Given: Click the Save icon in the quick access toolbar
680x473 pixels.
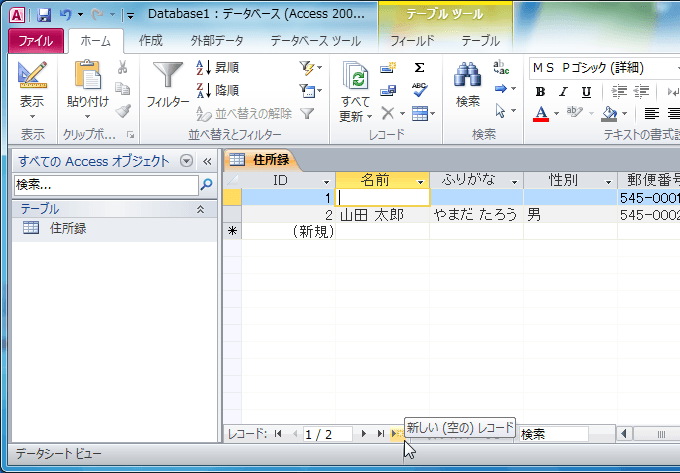Looking at the screenshot, I should click(44, 15).
